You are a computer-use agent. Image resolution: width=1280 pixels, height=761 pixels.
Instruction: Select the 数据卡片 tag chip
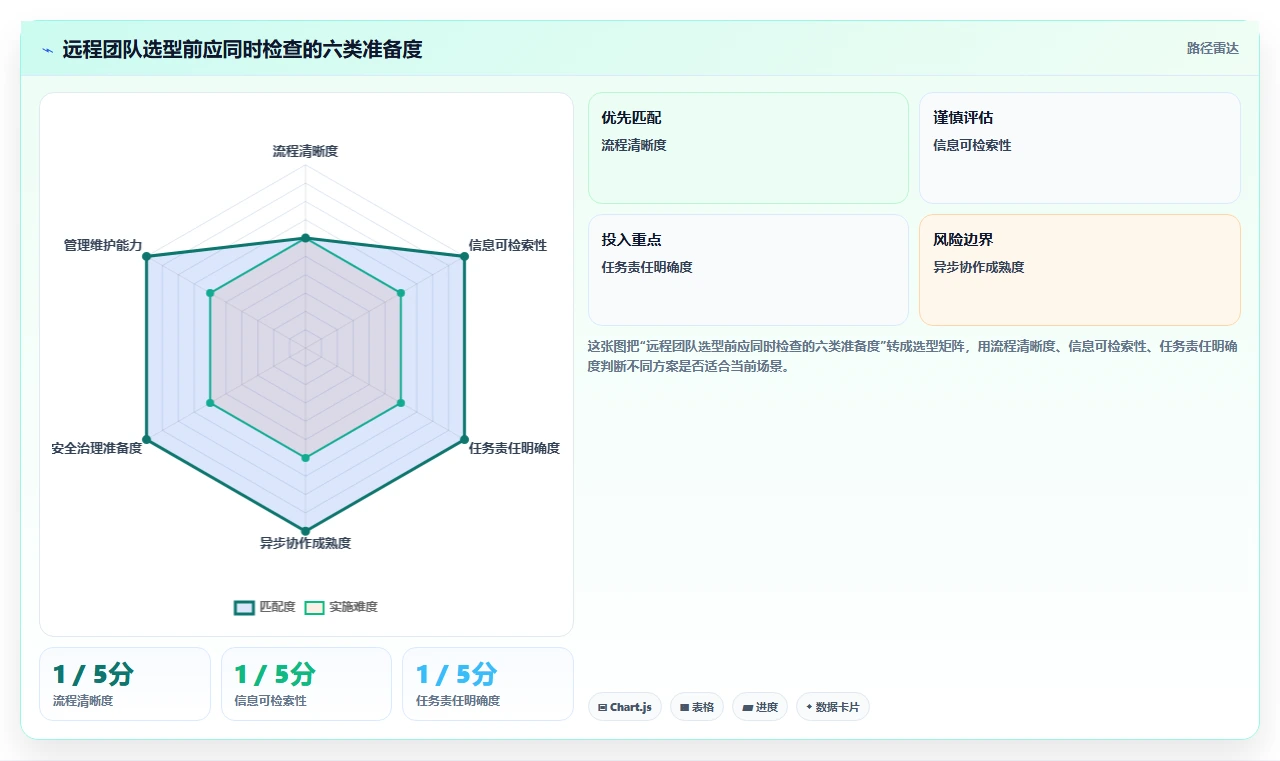point(833,707)
